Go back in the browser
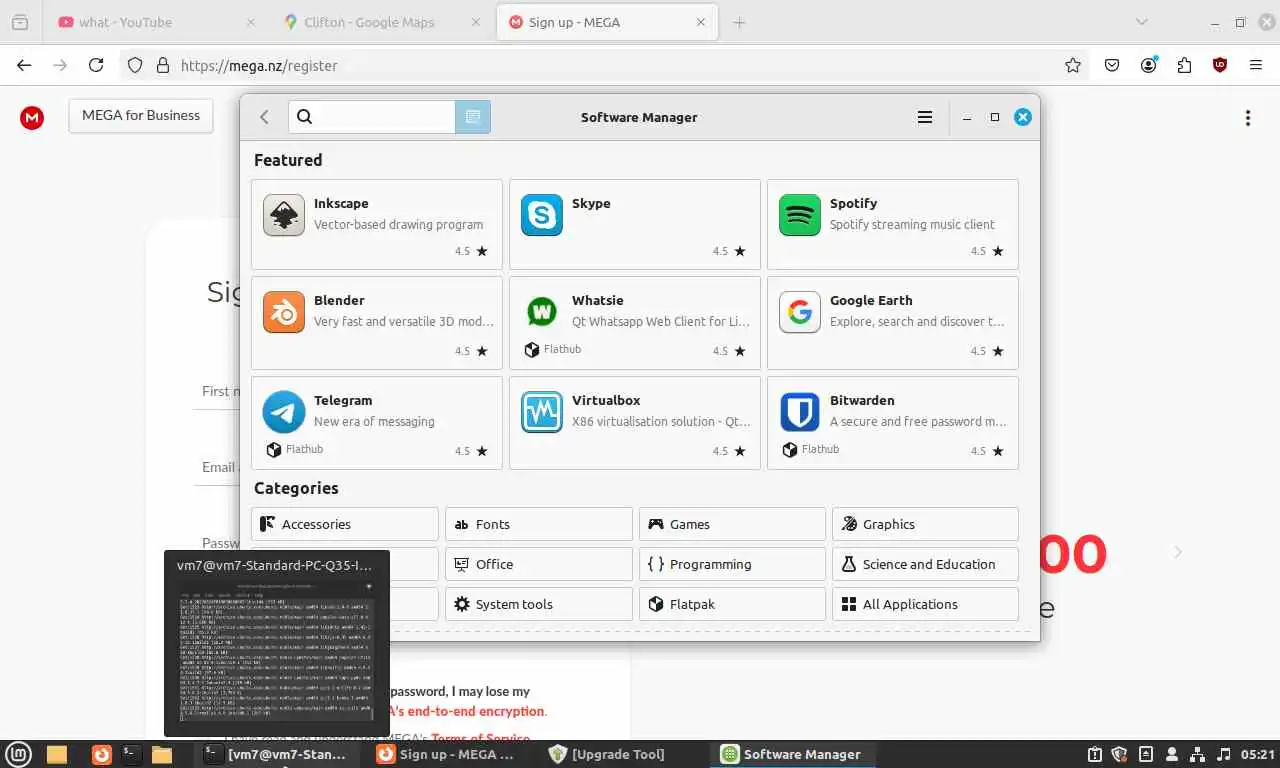Image resolution: width=1280 pixels, height=768 pixels. (24, 65)
